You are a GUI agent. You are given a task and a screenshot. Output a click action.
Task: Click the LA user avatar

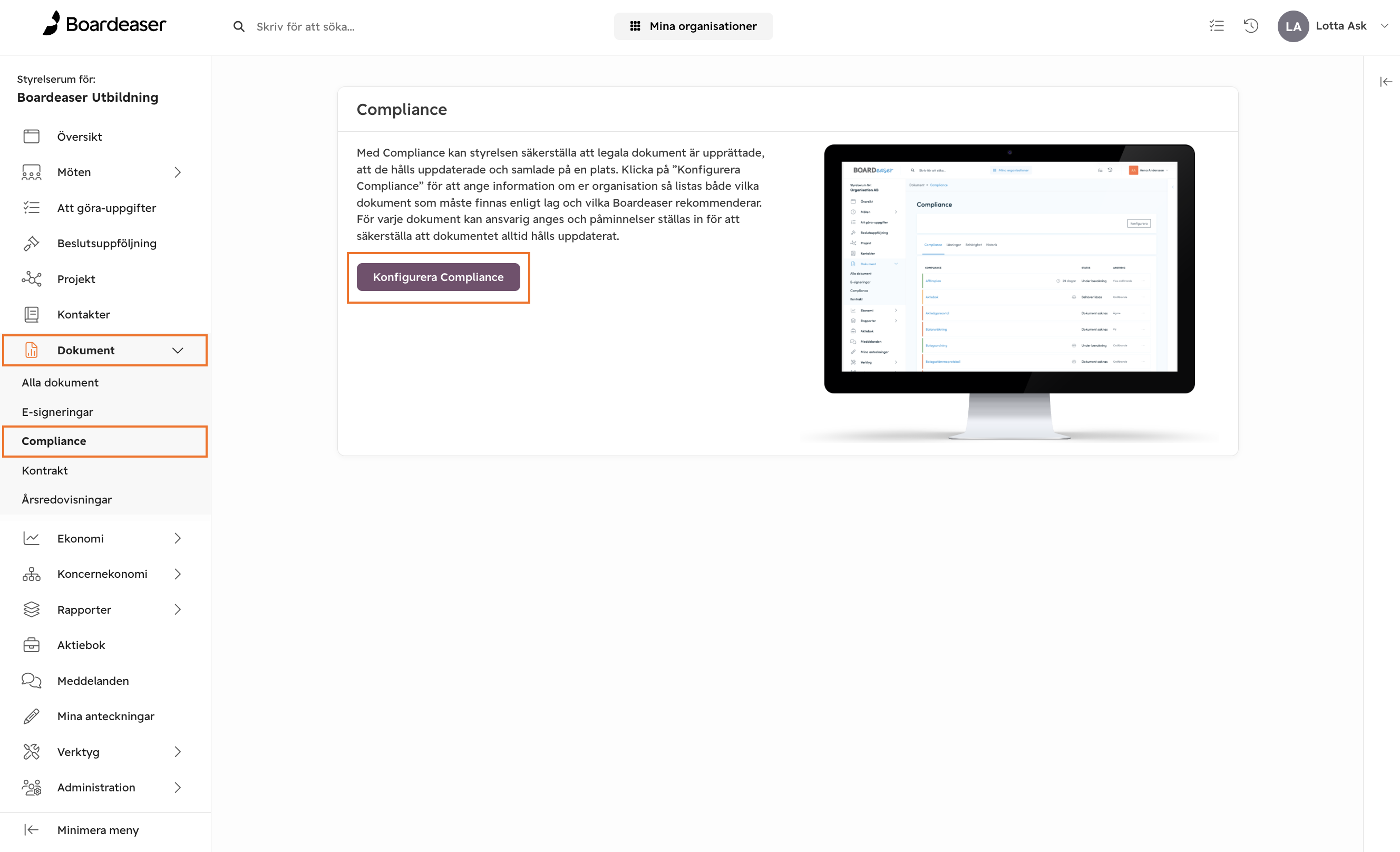[x=1293, y=26]
